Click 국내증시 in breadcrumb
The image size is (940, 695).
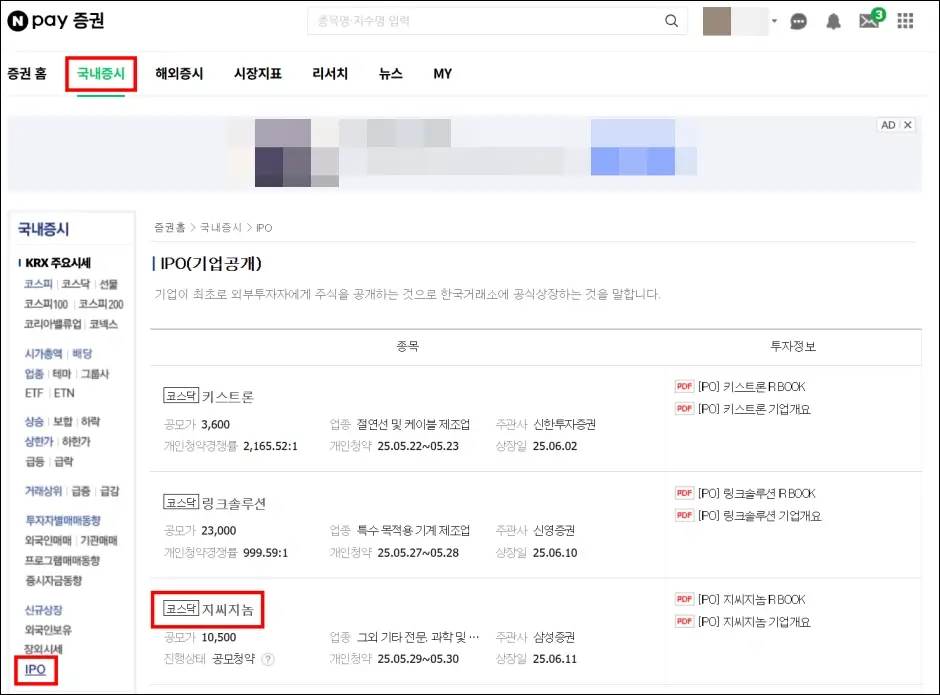[x=221, y=228]
